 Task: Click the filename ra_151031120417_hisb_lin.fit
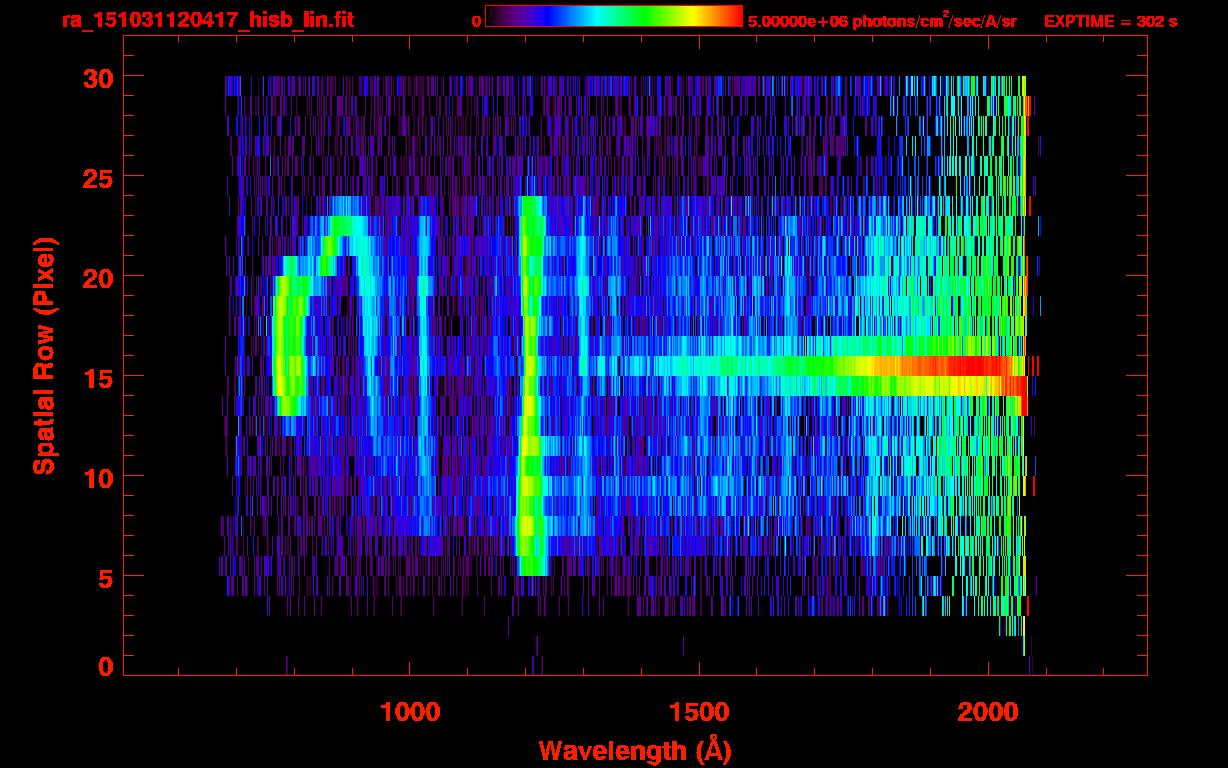pos(207,20)
